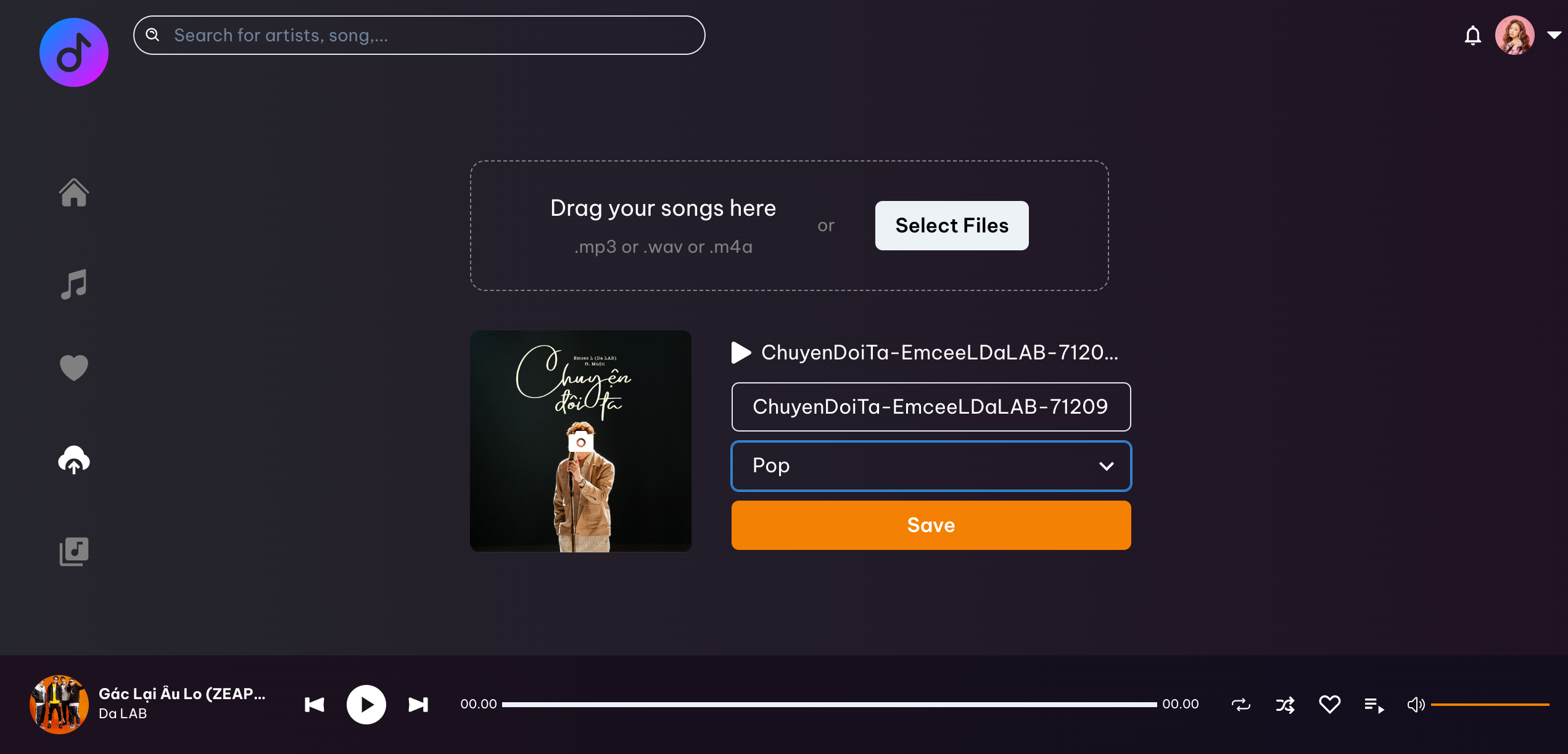Open the Home page from sidebar

click(x=74, y=192)
